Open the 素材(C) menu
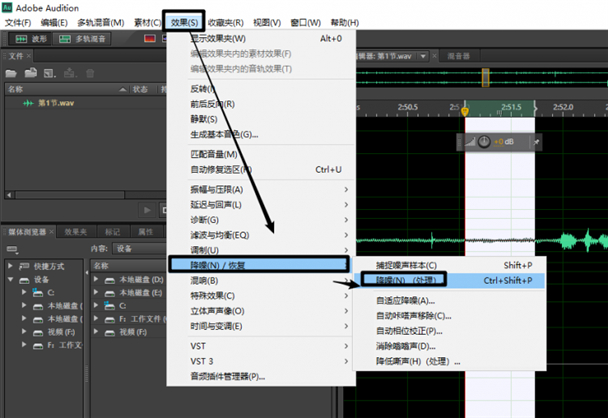The image size is (608, 418). tap(147, 23)
